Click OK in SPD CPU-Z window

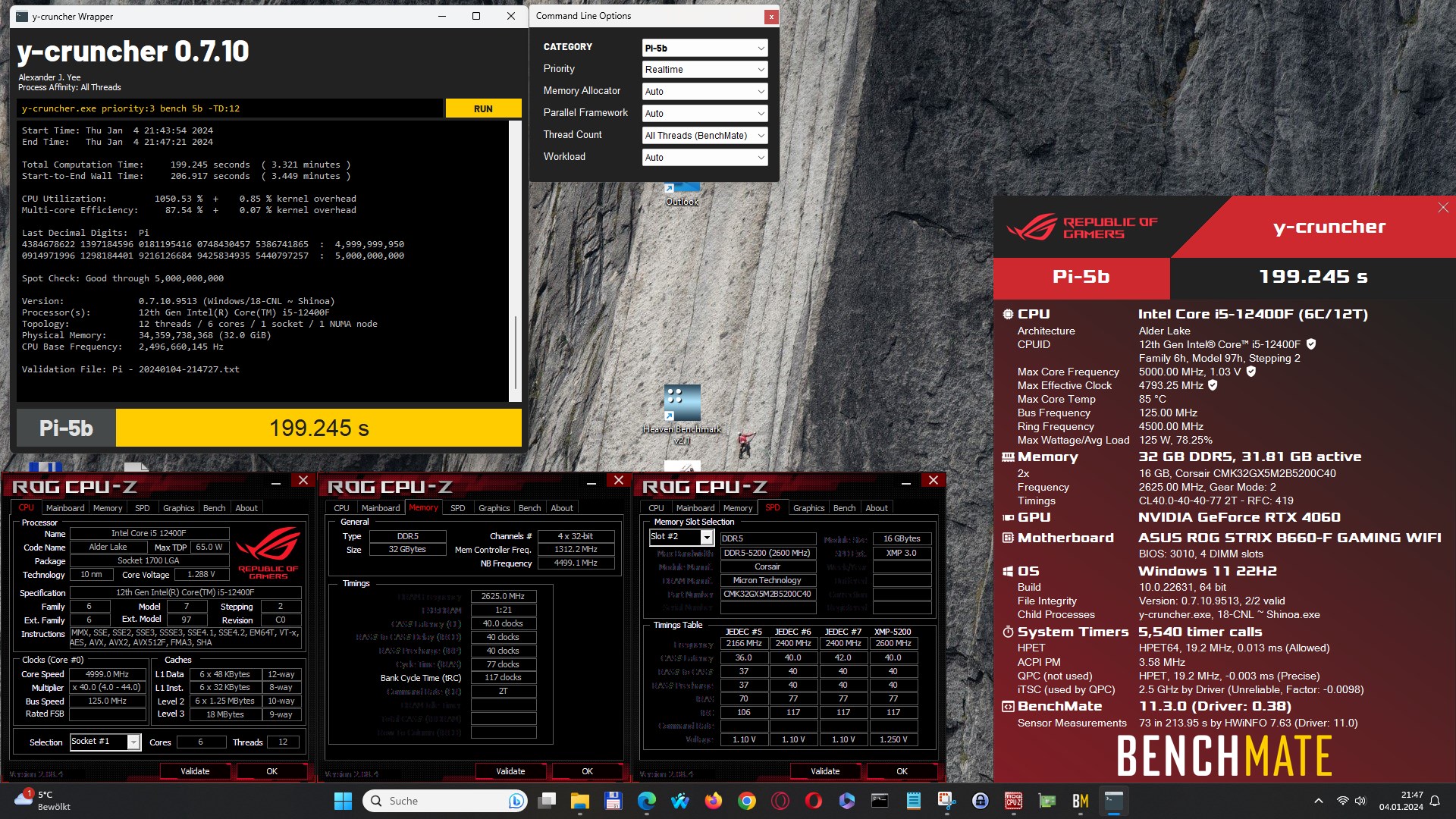(902, 771)
